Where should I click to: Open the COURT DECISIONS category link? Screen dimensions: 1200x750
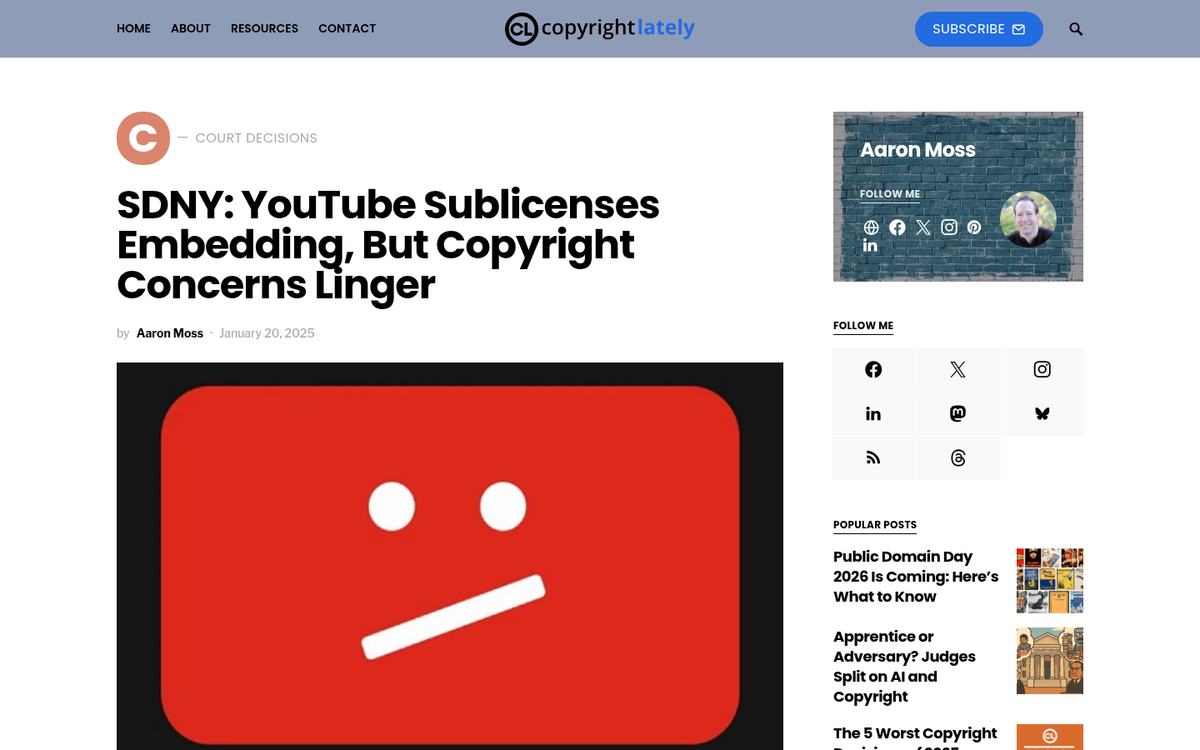[256, 137]
